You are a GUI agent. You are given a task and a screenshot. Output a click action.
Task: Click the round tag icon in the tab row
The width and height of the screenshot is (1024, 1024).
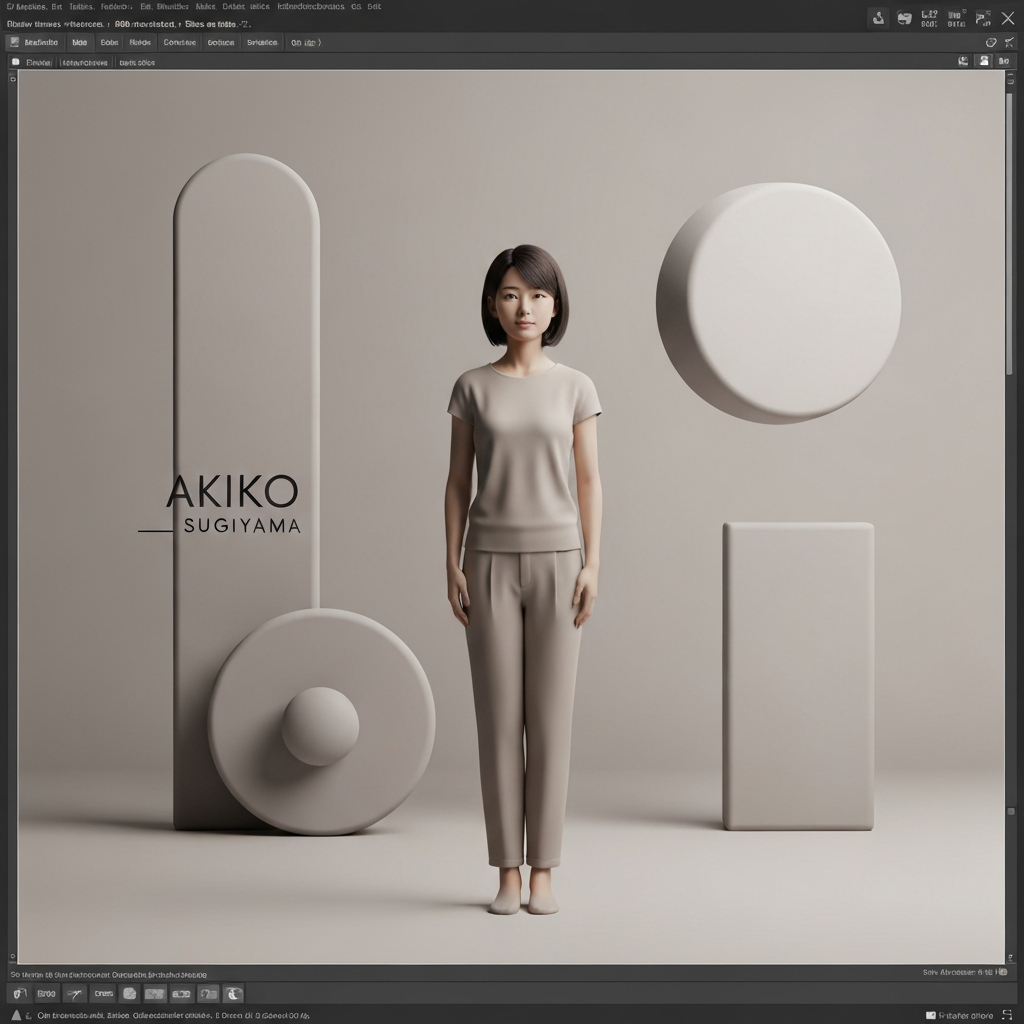(x=991, y=42)
